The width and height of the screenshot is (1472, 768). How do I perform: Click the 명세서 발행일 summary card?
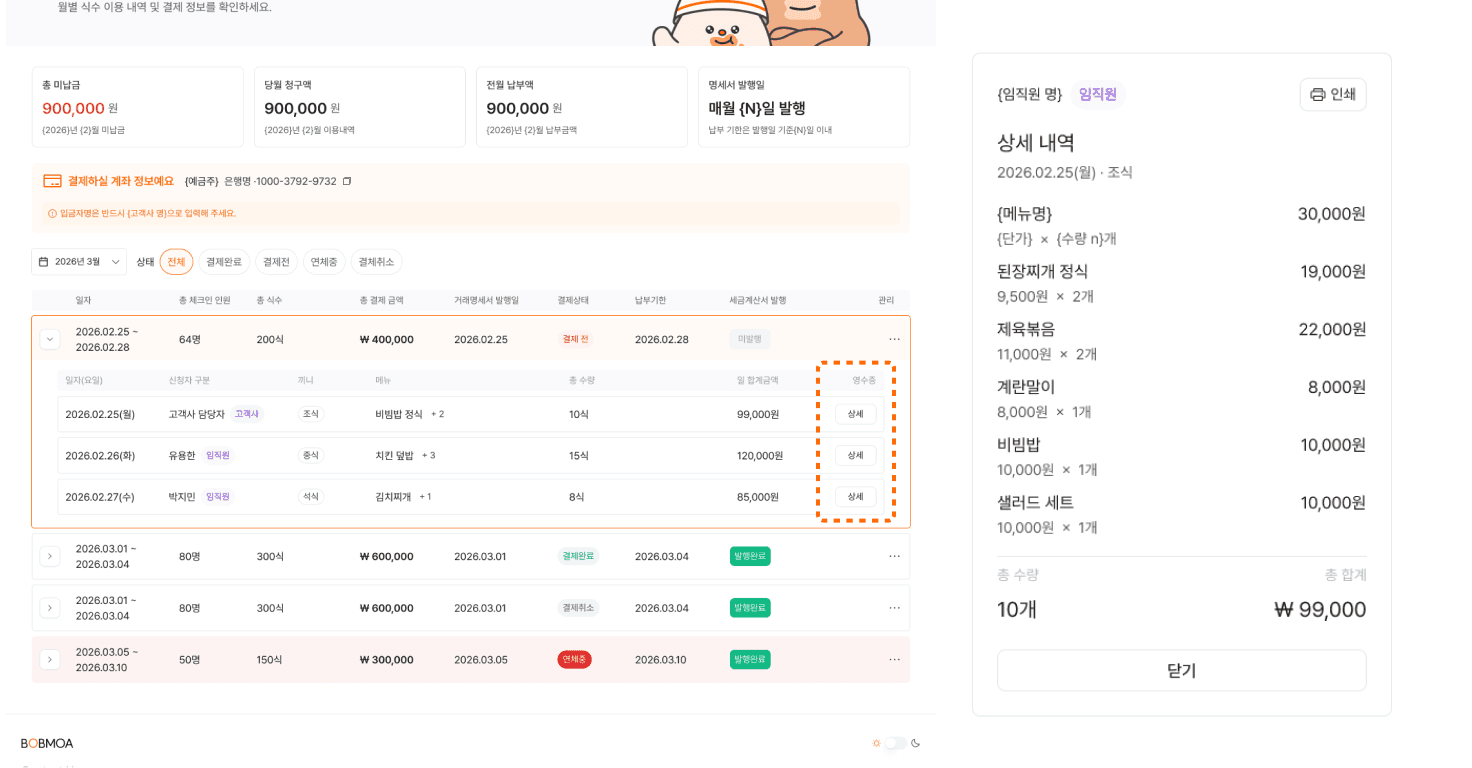(x=804, y=107)
